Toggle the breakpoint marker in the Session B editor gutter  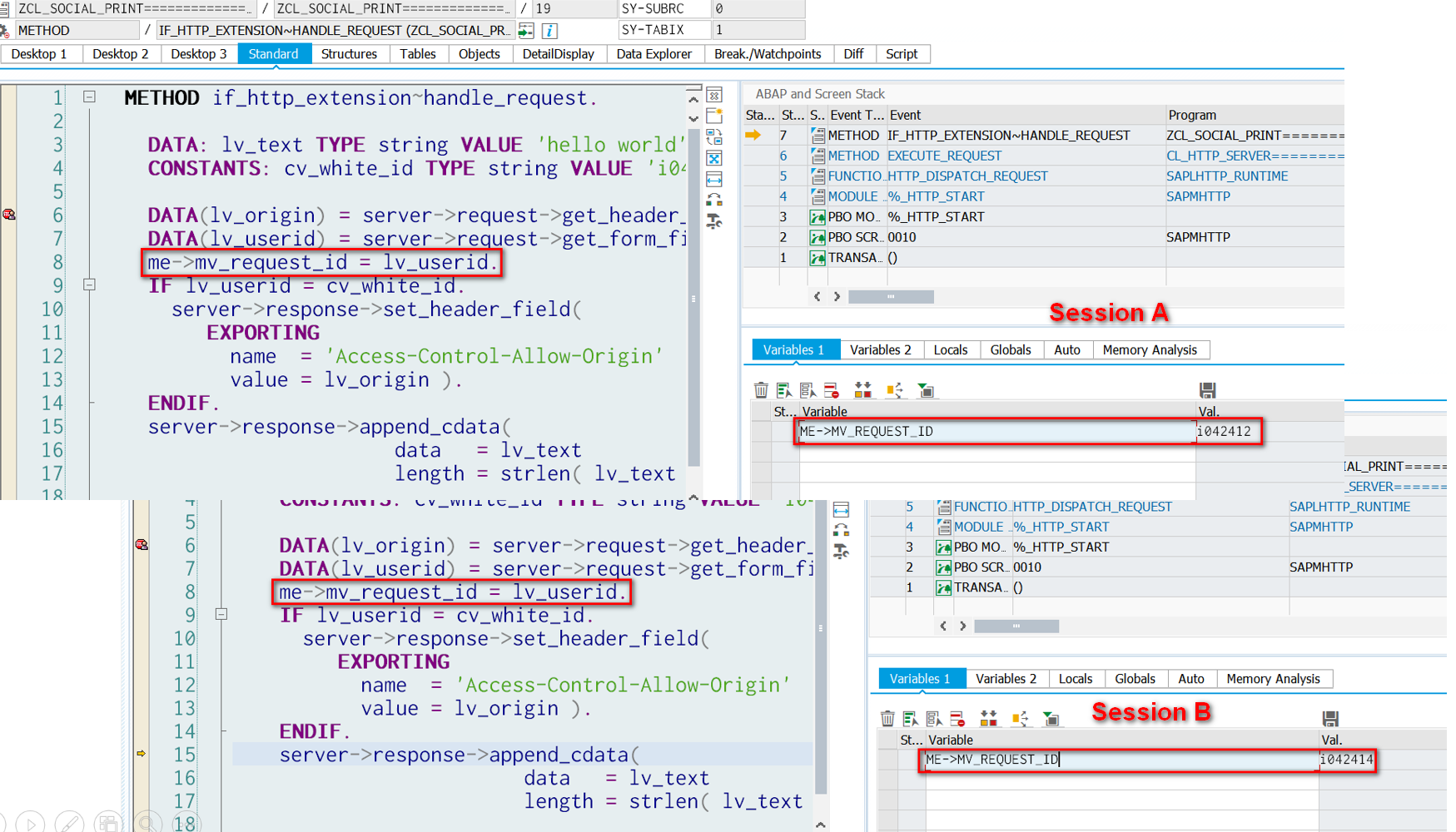click(142, 545)
